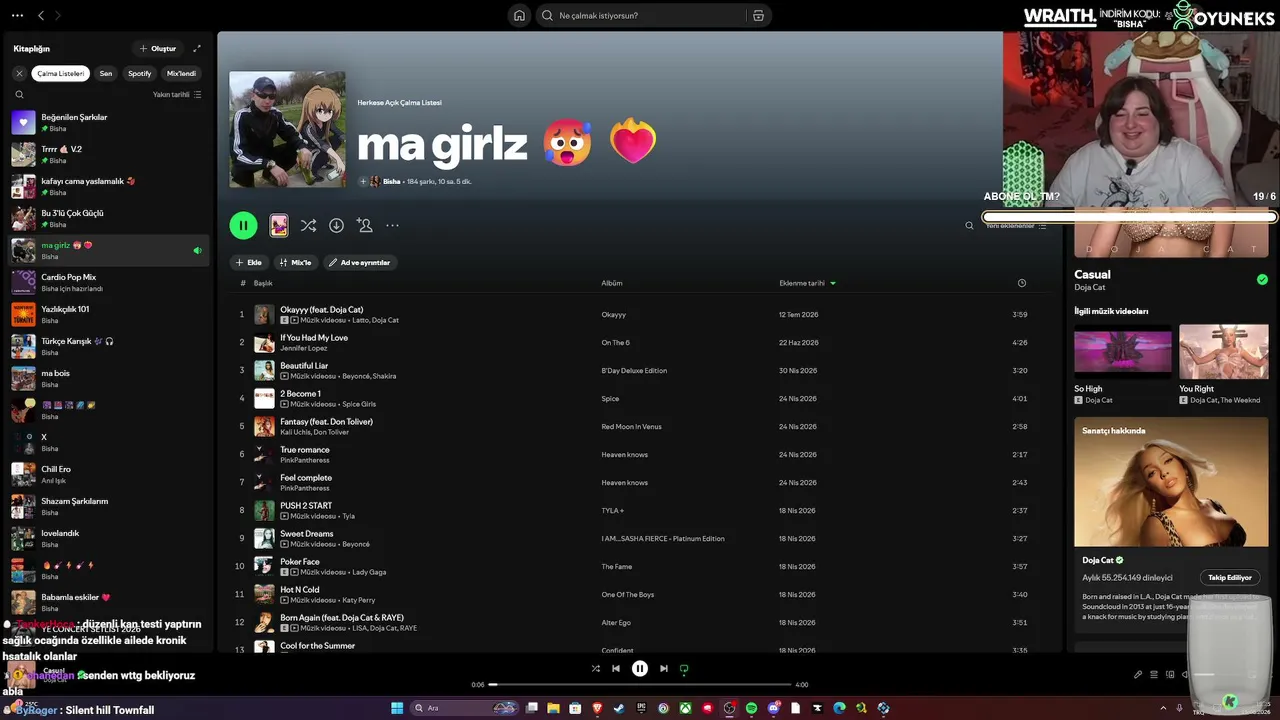Open File Explorer from the taskbar
The height and width of the screenshot is (720, 1280).
coord(553,708)
